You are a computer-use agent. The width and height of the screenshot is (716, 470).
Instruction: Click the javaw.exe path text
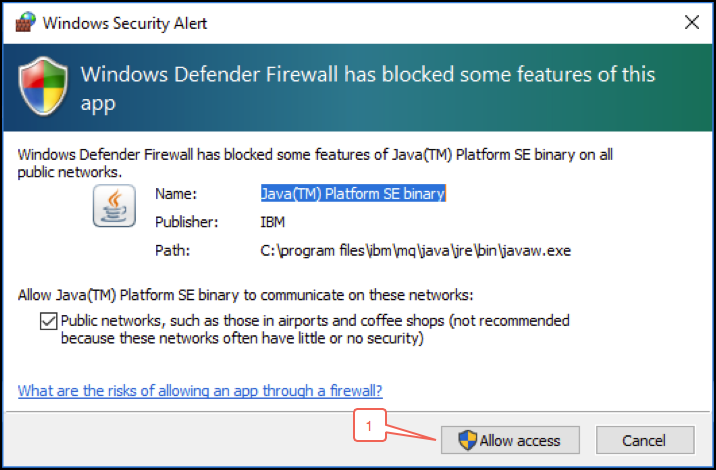click(x=416, y=251)
